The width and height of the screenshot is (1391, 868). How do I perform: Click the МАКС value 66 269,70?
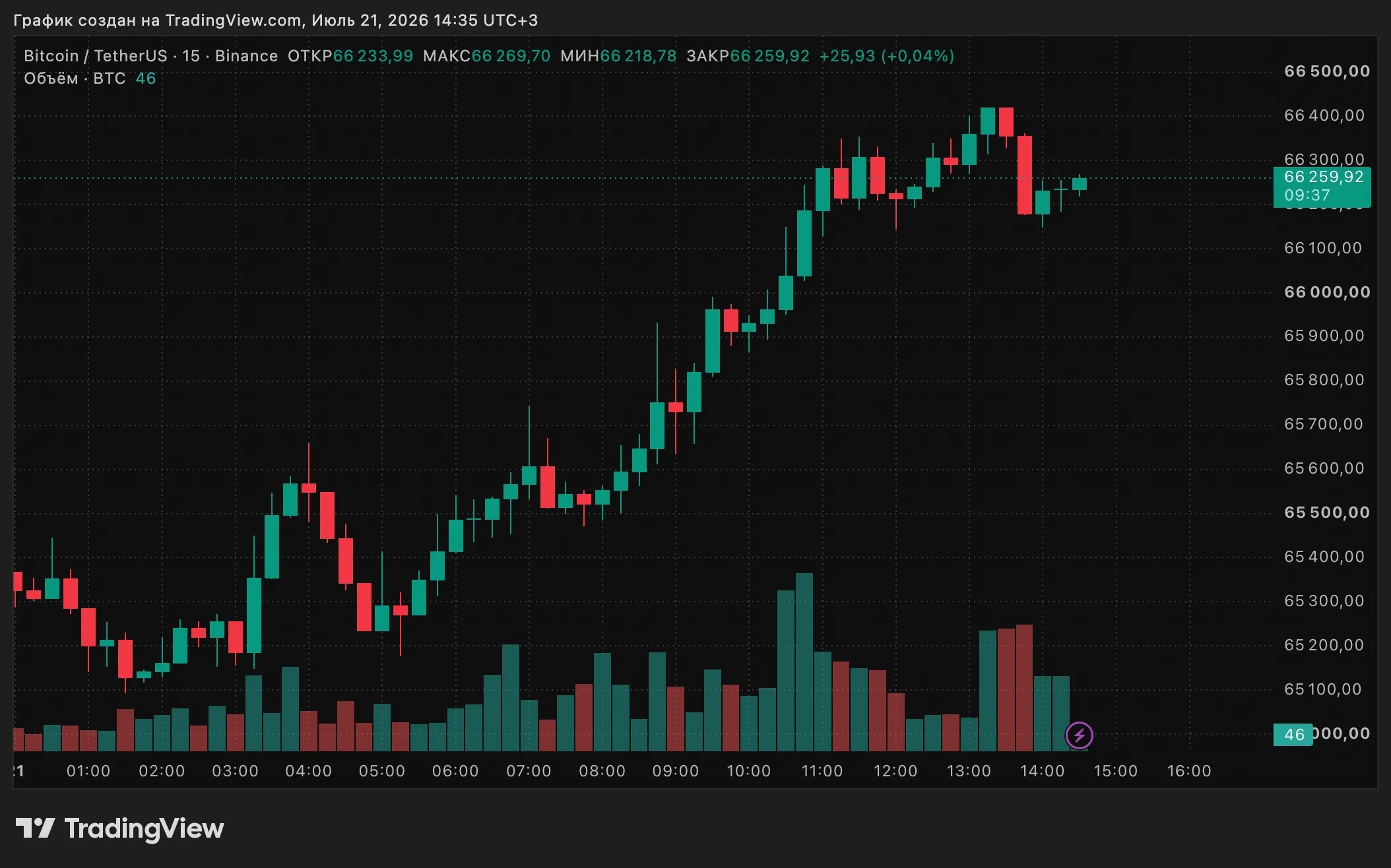511,56
